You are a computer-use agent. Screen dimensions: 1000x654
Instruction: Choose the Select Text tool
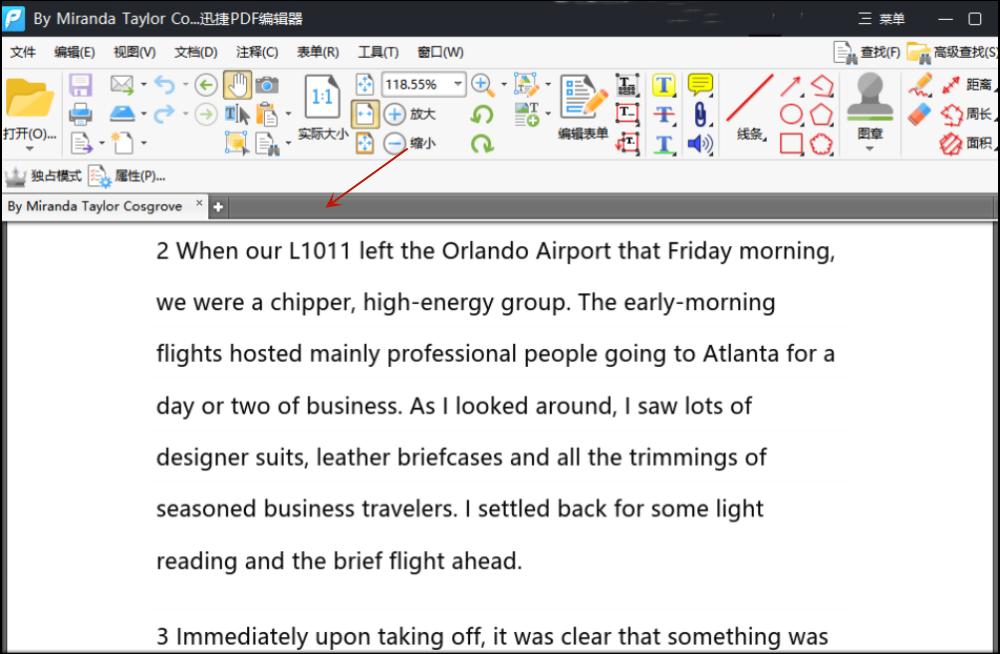click(x=237, y=114)
